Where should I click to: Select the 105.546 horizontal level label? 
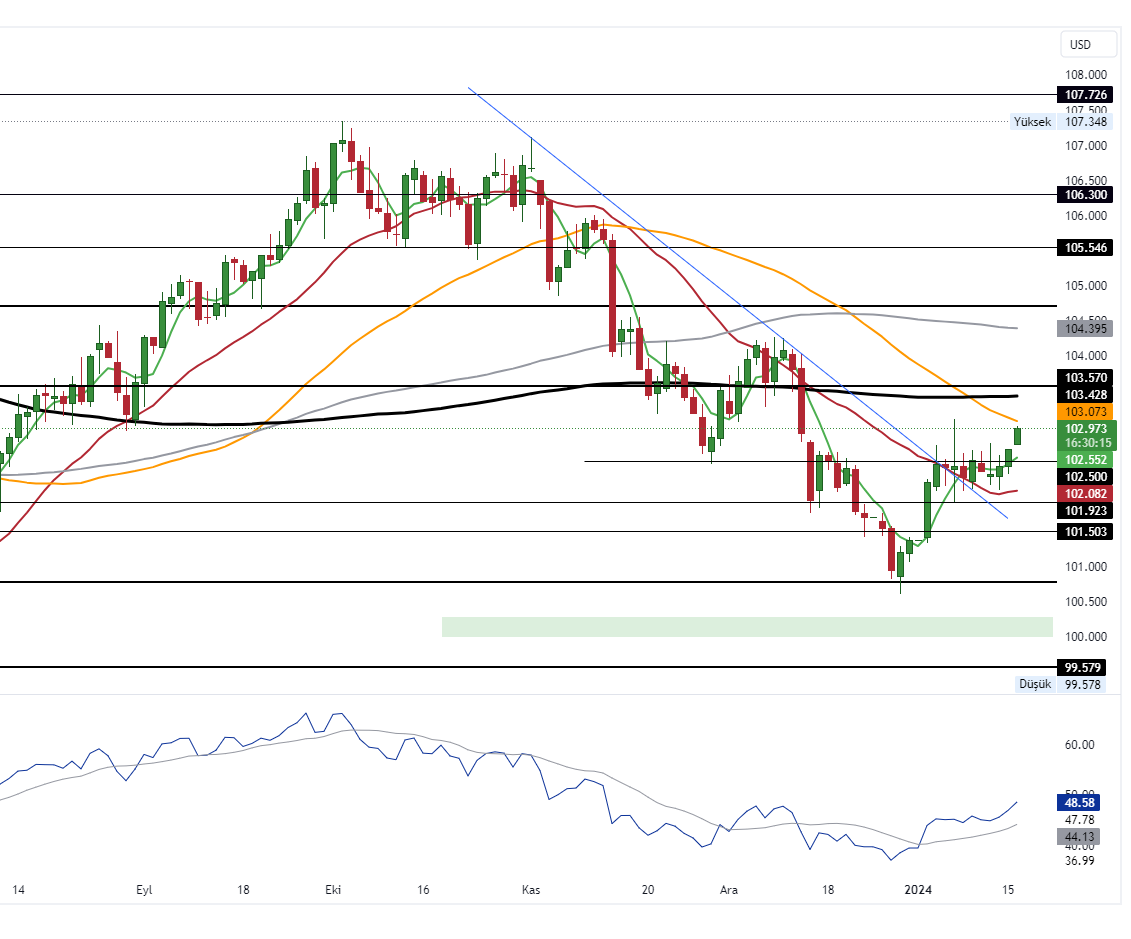1084,247
